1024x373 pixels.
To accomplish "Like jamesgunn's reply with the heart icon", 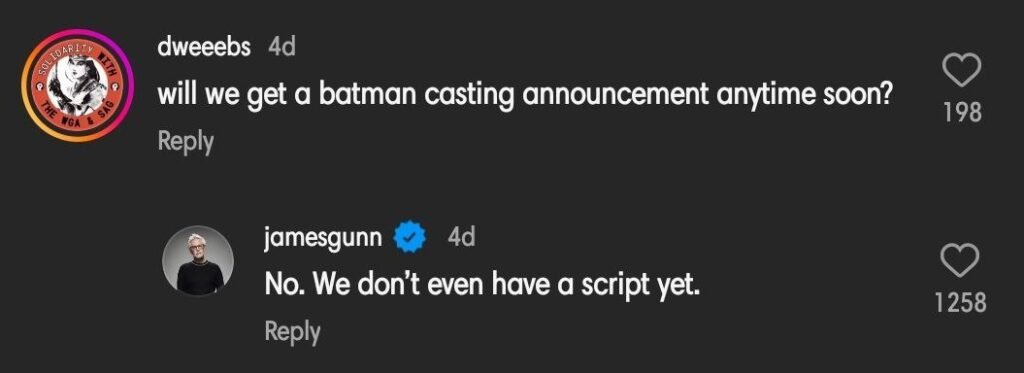I will coord(959,259).
